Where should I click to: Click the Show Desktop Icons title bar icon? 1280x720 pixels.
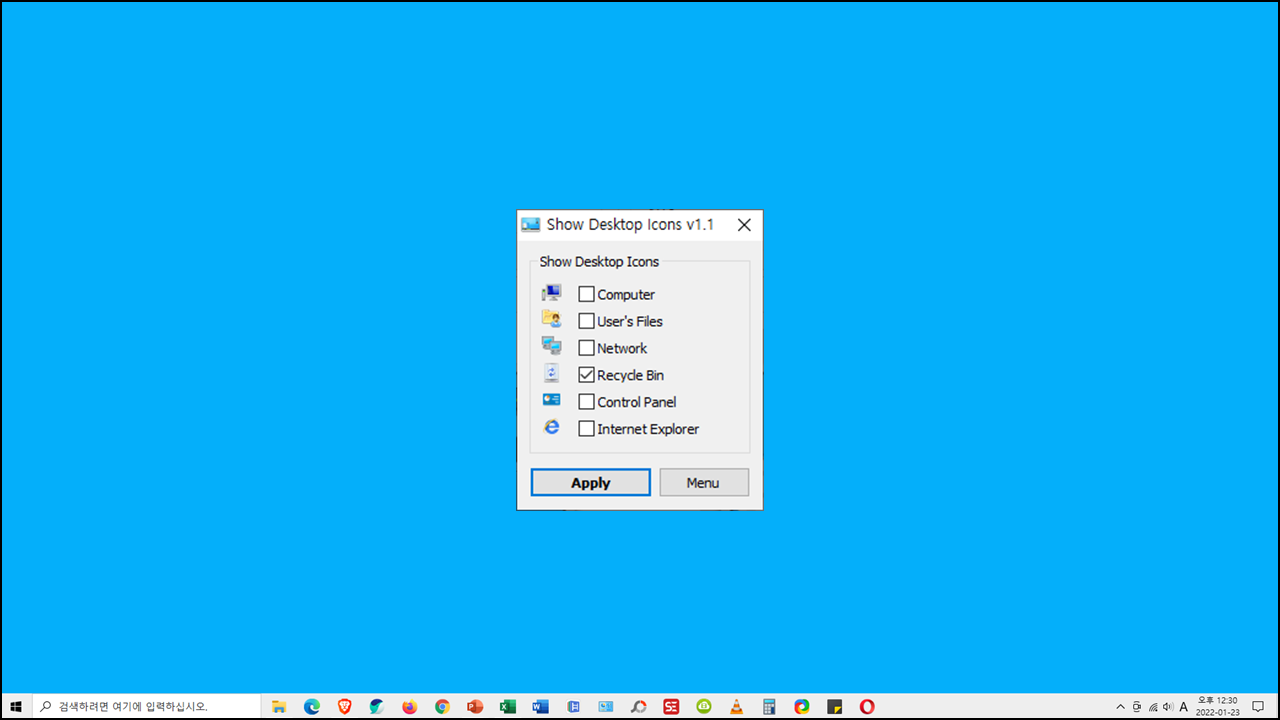click(530, 225)
